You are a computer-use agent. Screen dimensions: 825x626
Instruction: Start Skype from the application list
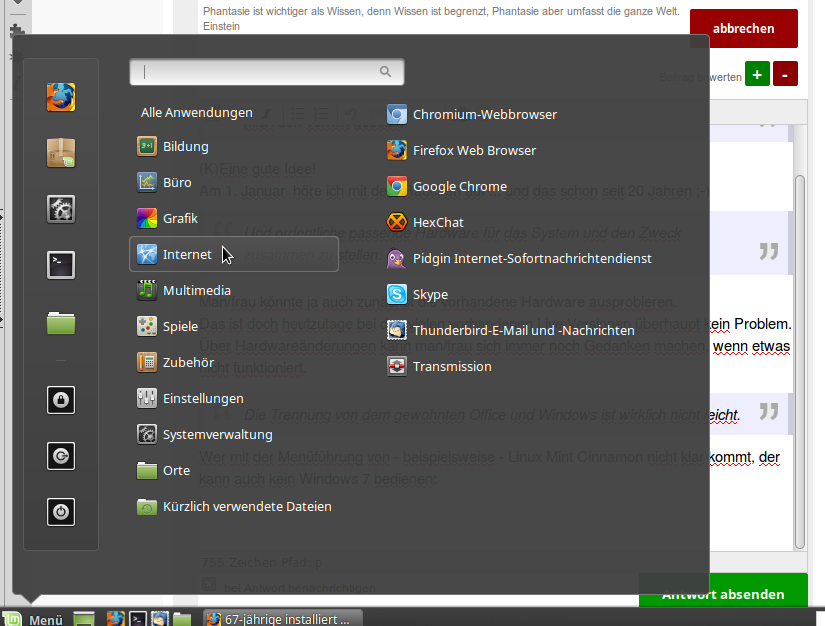[417, 295]
